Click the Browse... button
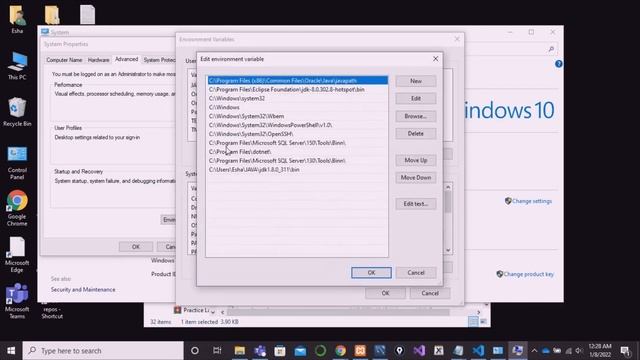 coord(416,116)
